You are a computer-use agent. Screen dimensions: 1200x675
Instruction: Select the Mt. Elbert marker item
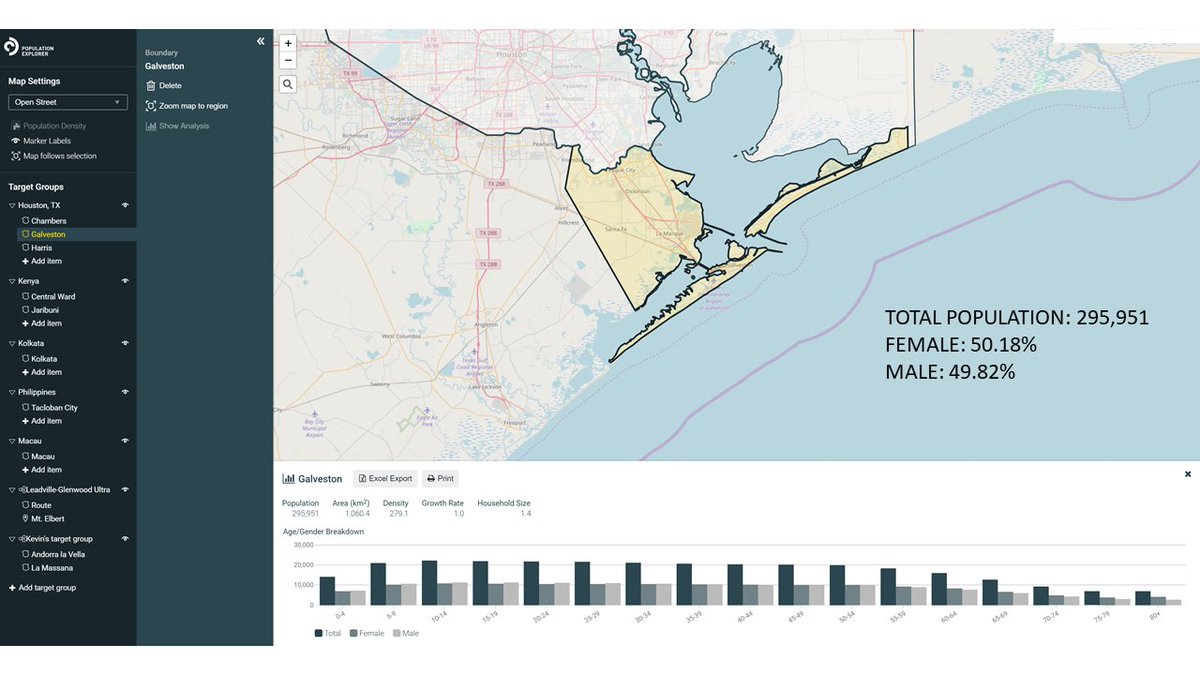click(43, 519)
